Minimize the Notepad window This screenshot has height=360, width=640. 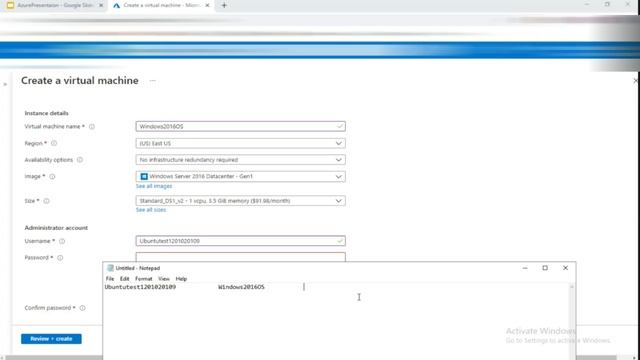(x=525, y=268)
